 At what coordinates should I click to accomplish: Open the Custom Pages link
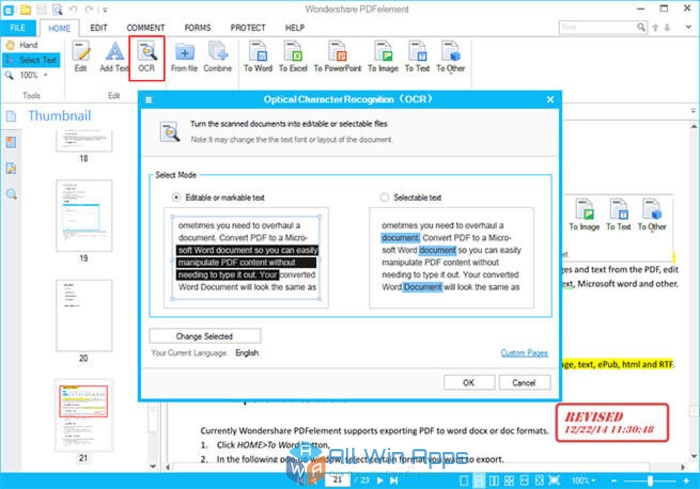(524, 353)
